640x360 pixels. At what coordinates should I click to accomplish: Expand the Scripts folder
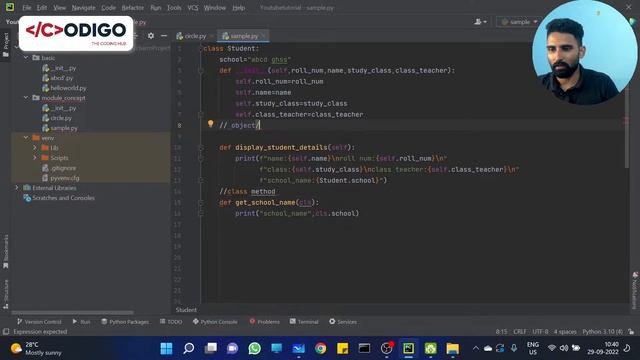point(35,158)
